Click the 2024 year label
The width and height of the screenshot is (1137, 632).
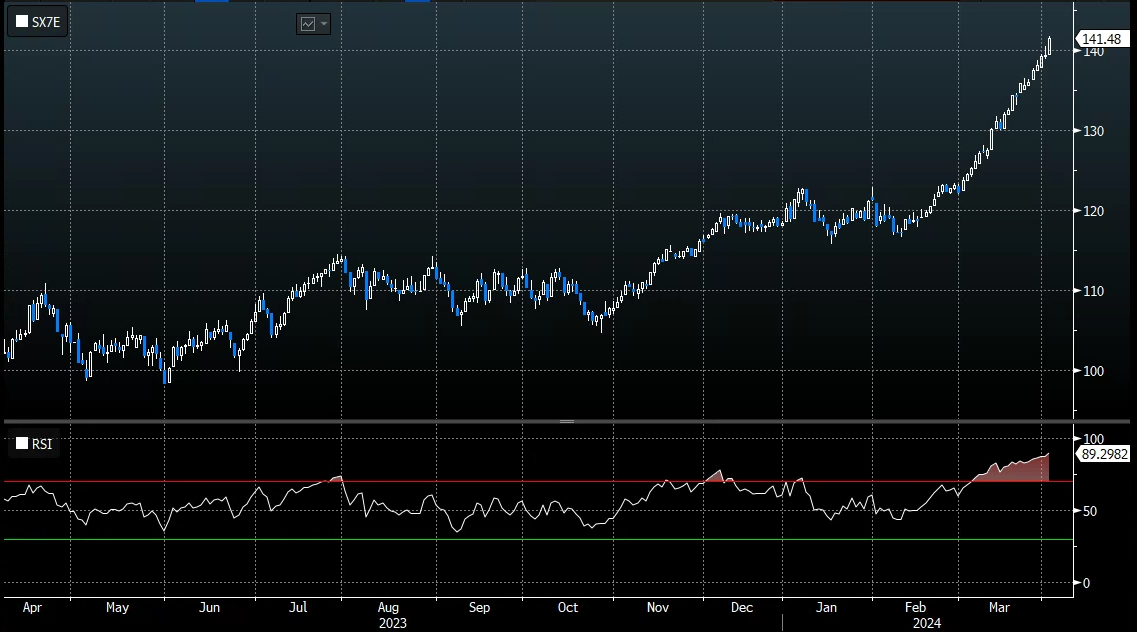tap(927, 623)
